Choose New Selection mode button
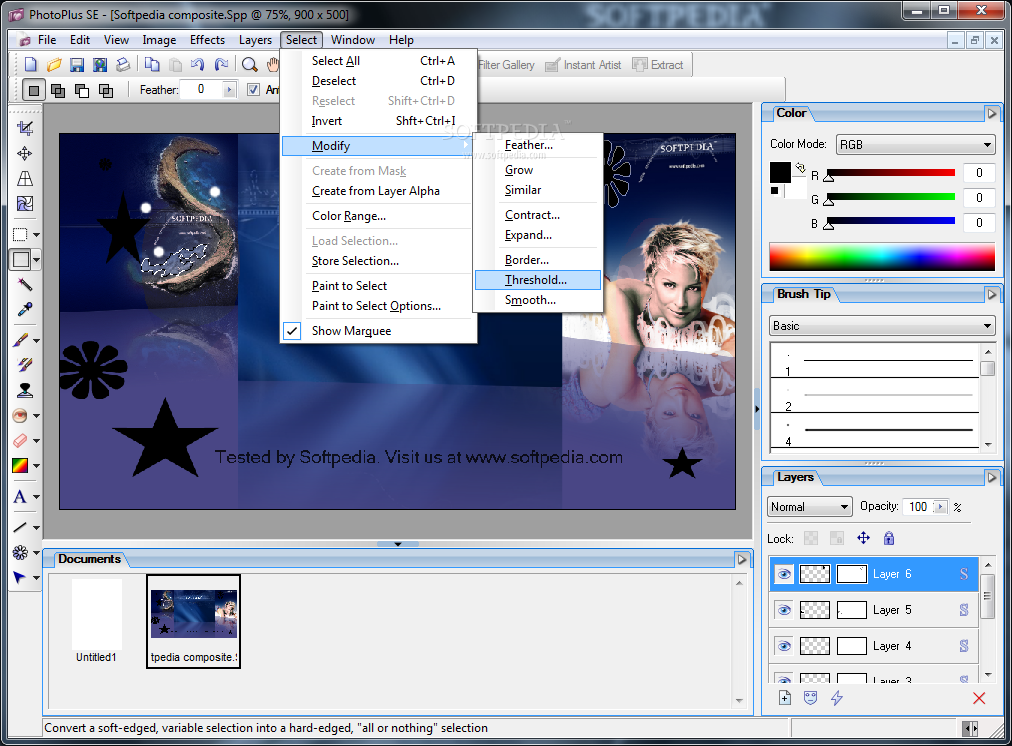 (34, 90)
